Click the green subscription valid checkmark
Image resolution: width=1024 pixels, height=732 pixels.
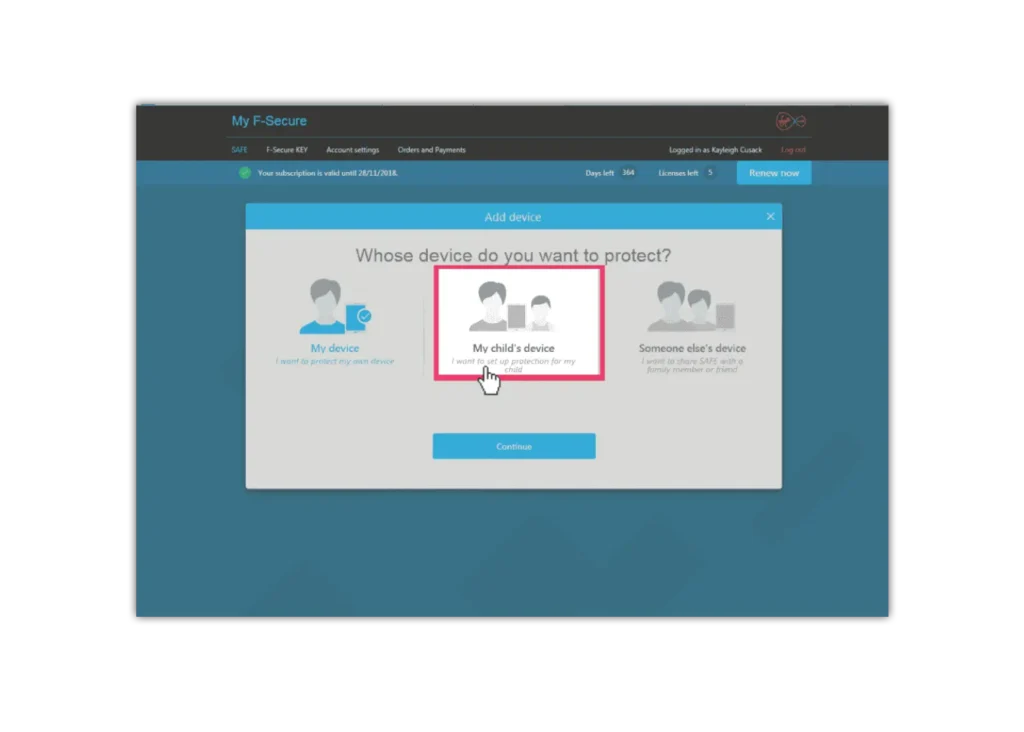(x=244, y=173)
